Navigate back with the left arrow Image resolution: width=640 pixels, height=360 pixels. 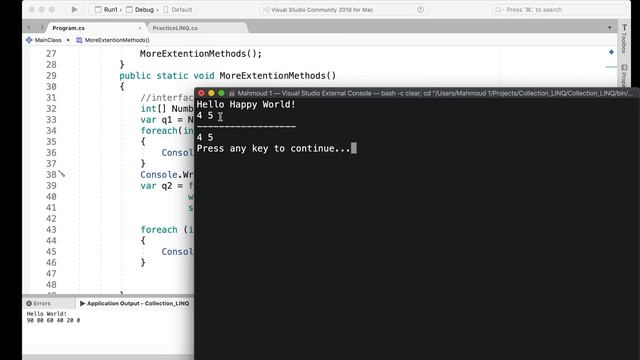[29, 27]
